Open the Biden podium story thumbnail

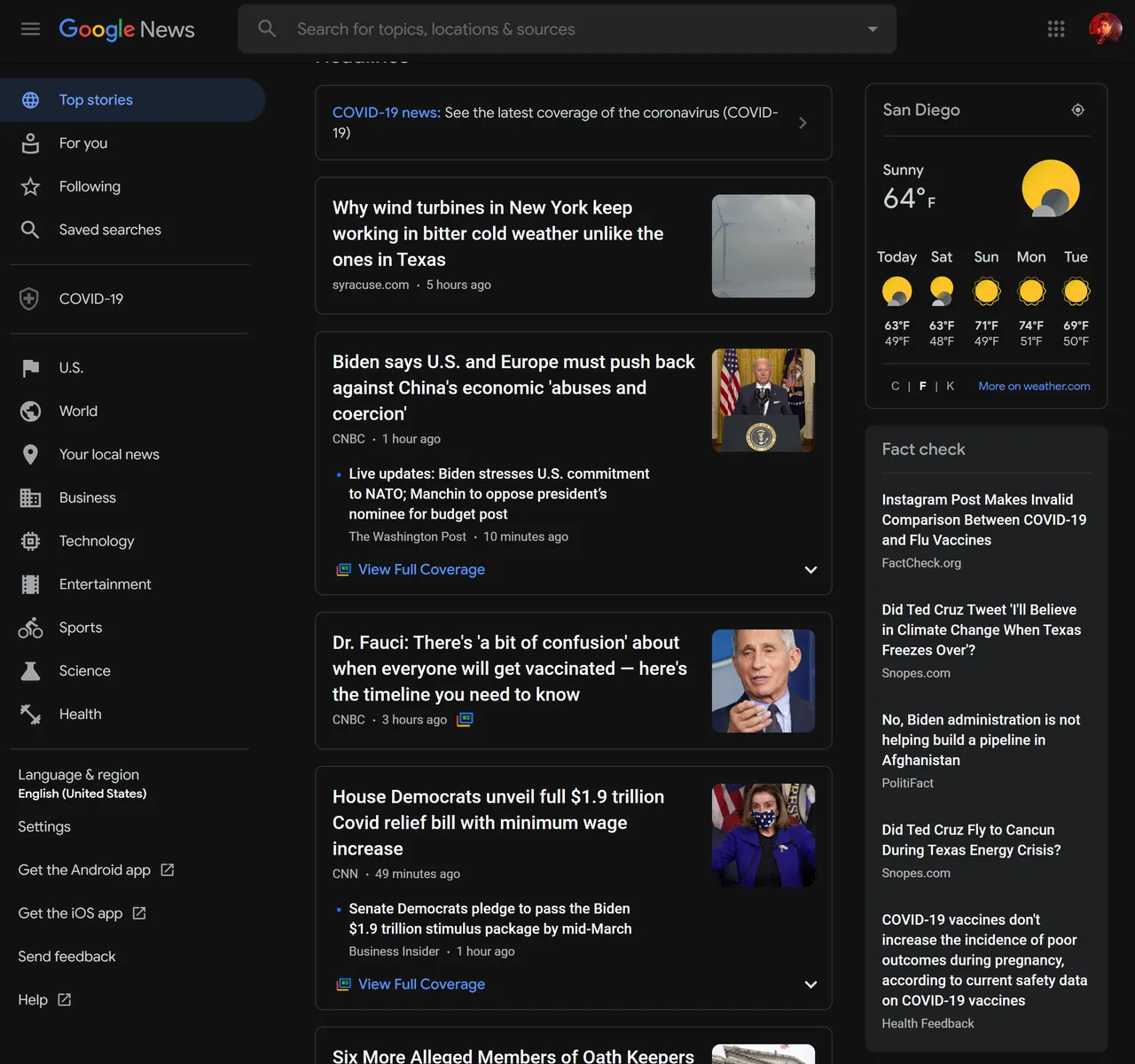[x=763, y=400]
